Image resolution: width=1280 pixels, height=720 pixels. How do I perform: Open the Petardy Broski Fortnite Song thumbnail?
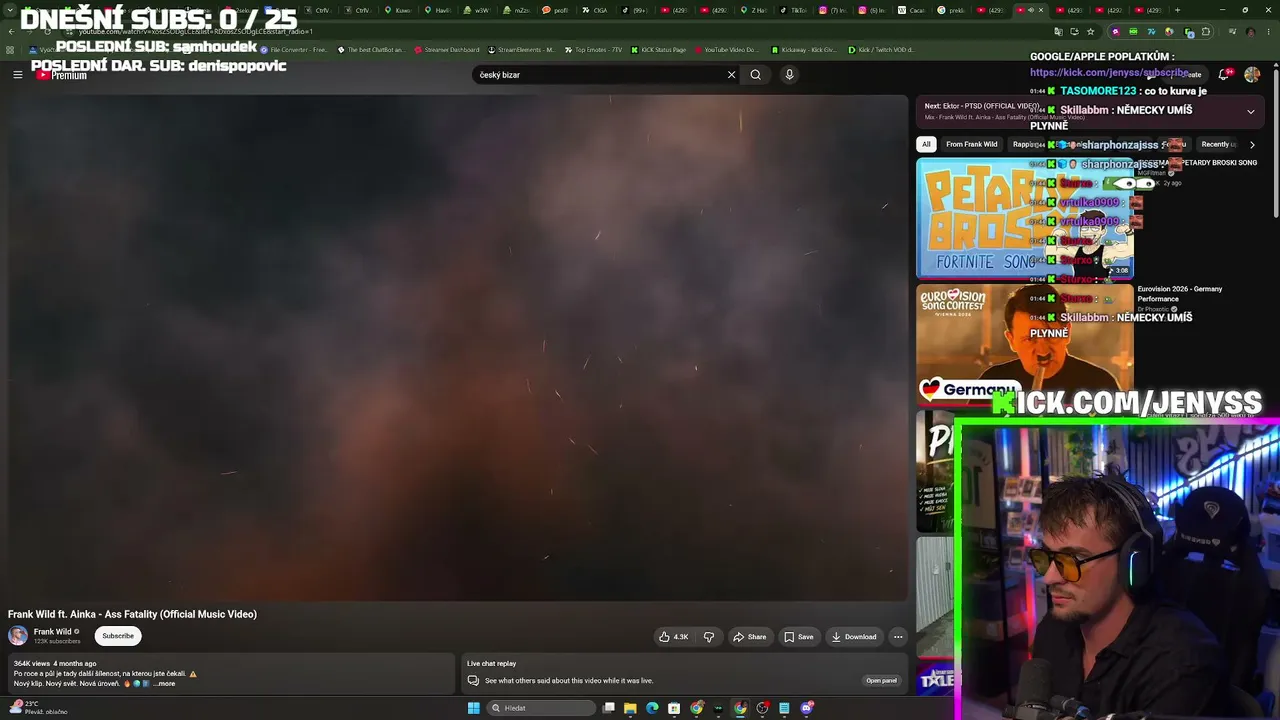click(1024, 218)
